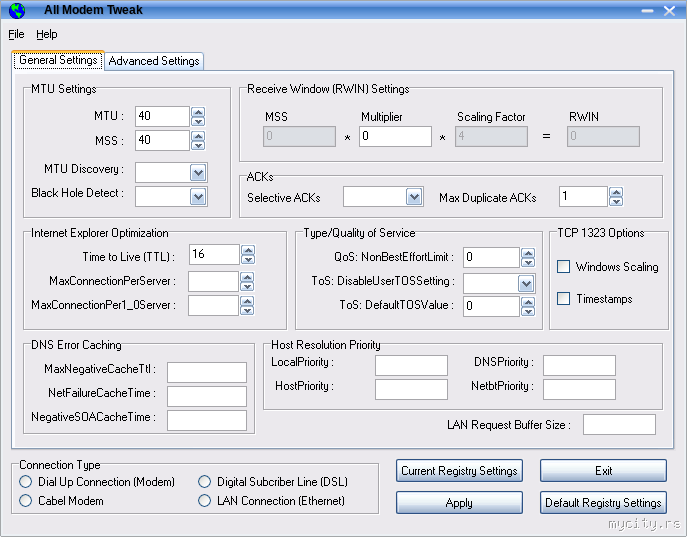This screenshot has height=537, width=687.
Task: Decrease ToS DefaultTOSValue spinner value
Action: click(526, 311)
